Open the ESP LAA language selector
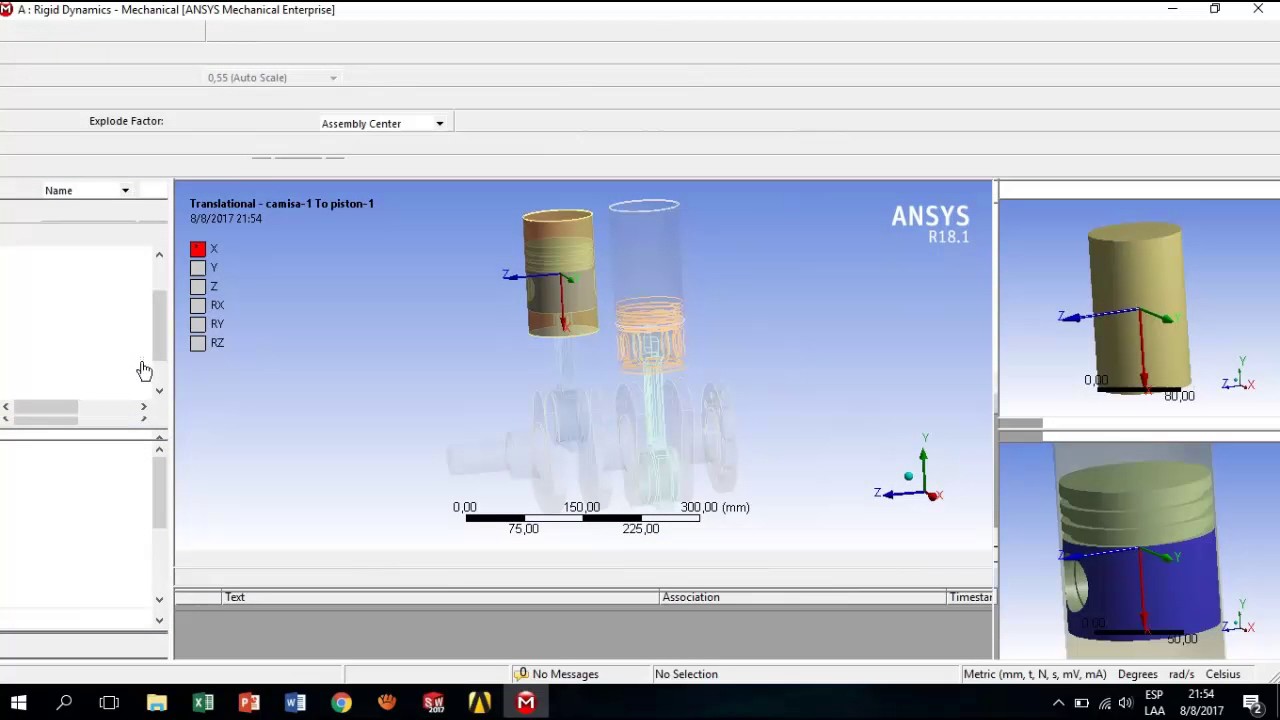The width and height of the screenshot is (1280, 720). click(x=1154, y=703)
